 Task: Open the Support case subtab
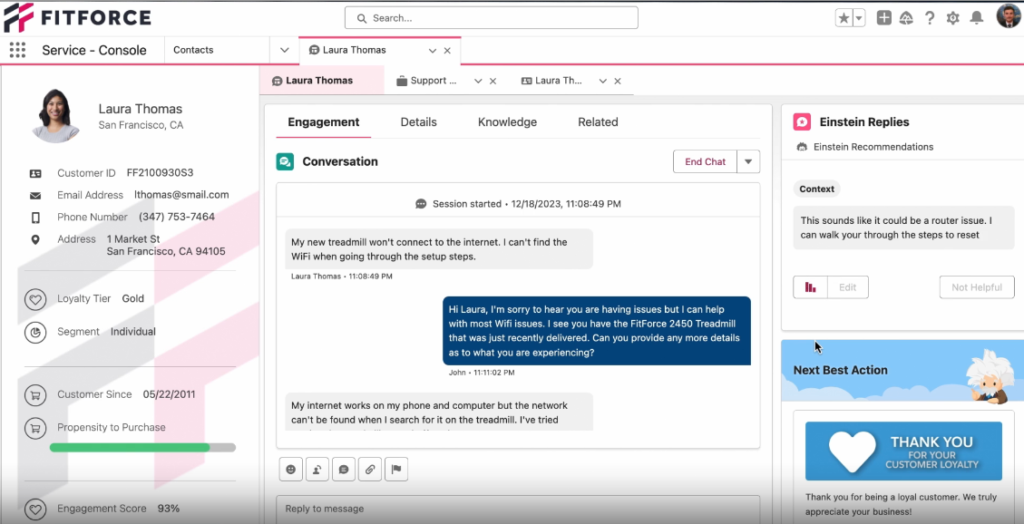click(x=426, y=81)
